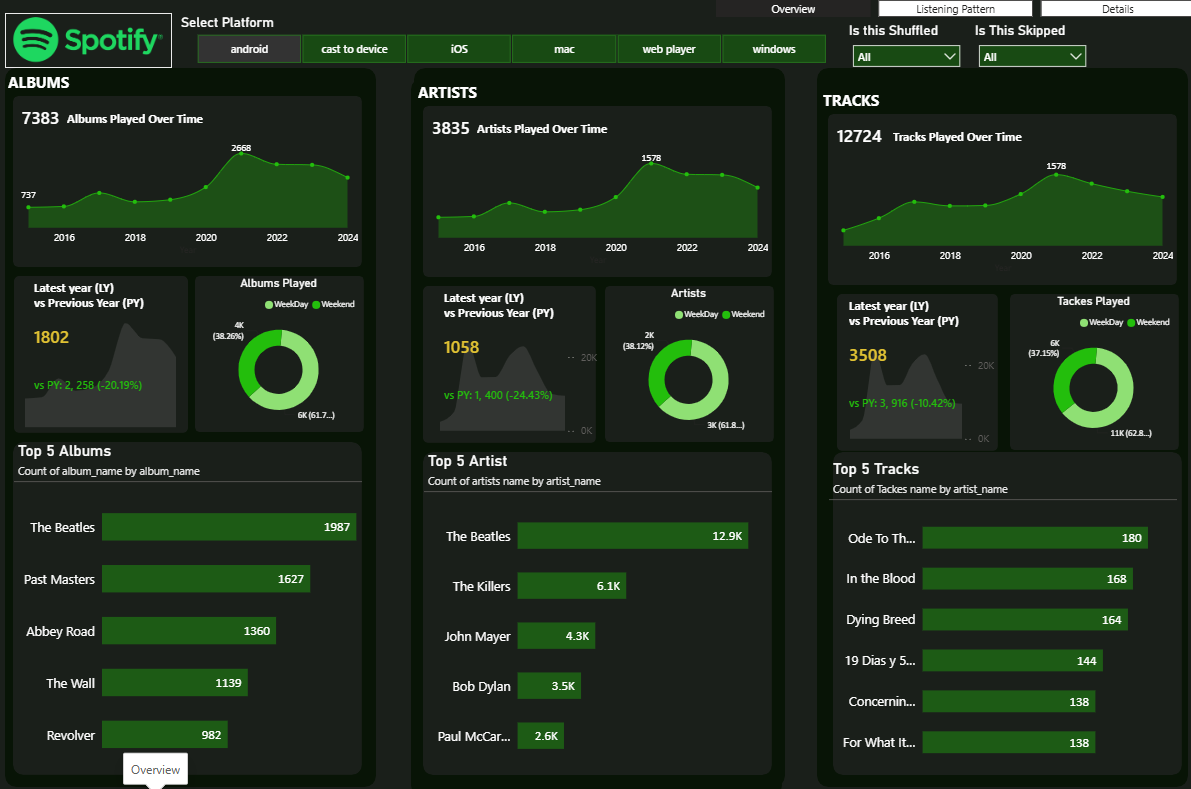Open the Overview tab
The height and width of the screenshot is (789, 1191).
[x=793, y=9]
